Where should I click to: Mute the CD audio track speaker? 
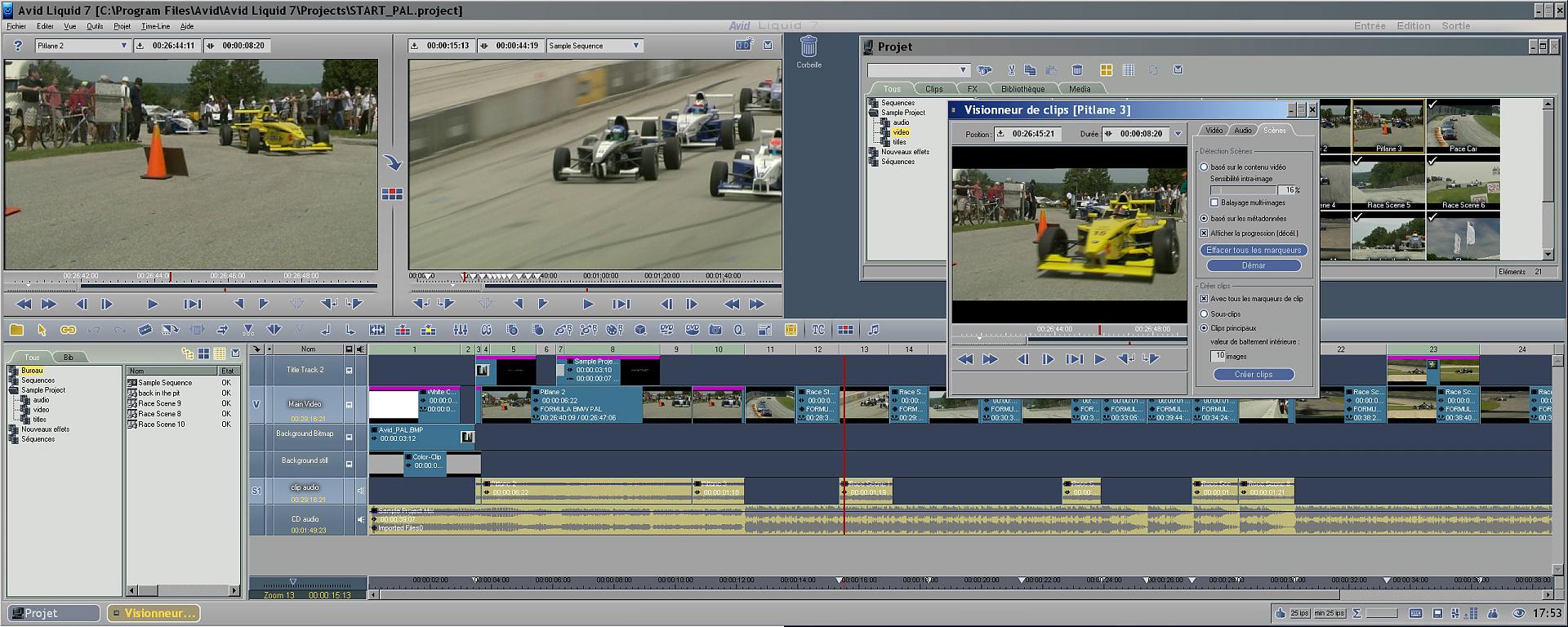click(360, 519)
